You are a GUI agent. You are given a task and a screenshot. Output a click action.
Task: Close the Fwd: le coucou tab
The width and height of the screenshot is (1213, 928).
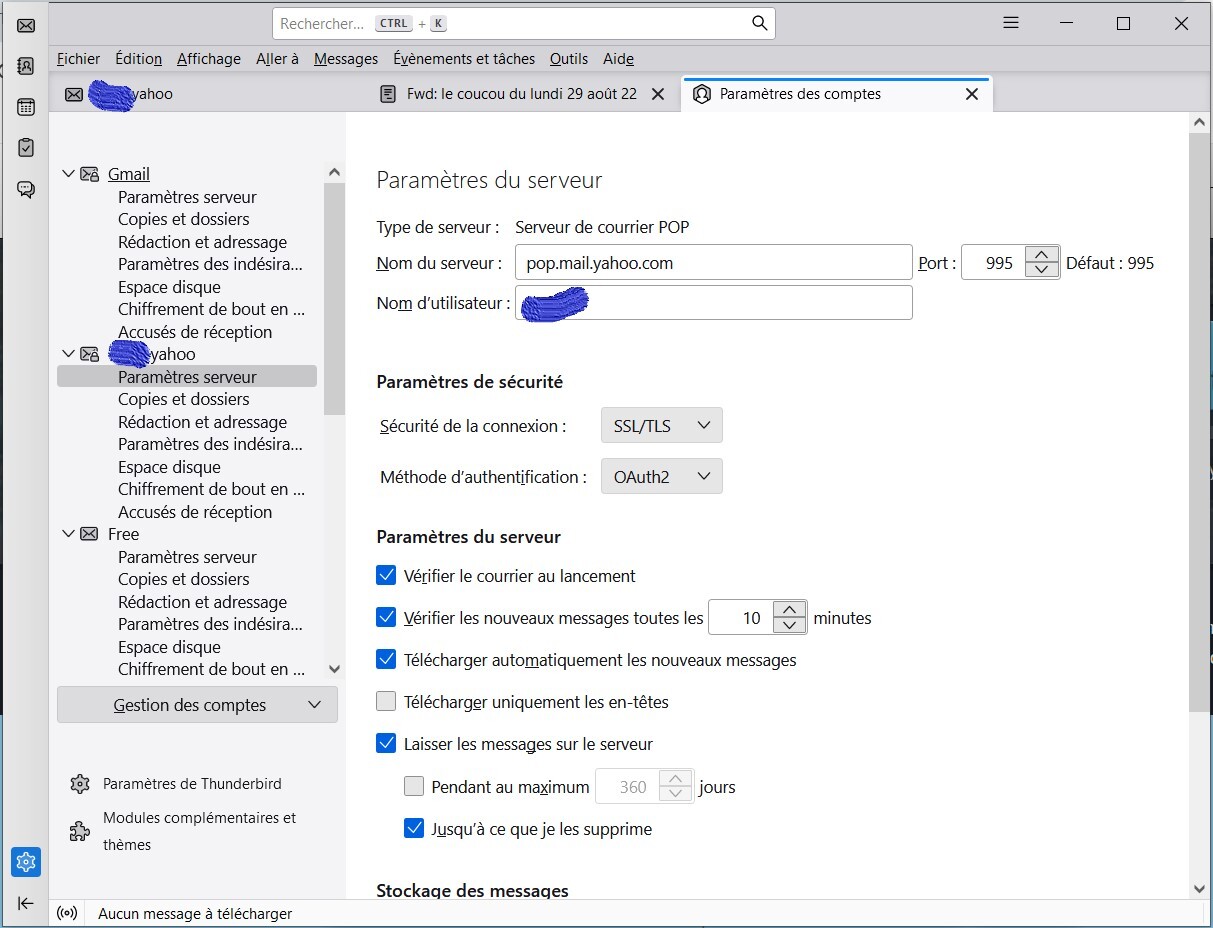[x=657, y=94]
